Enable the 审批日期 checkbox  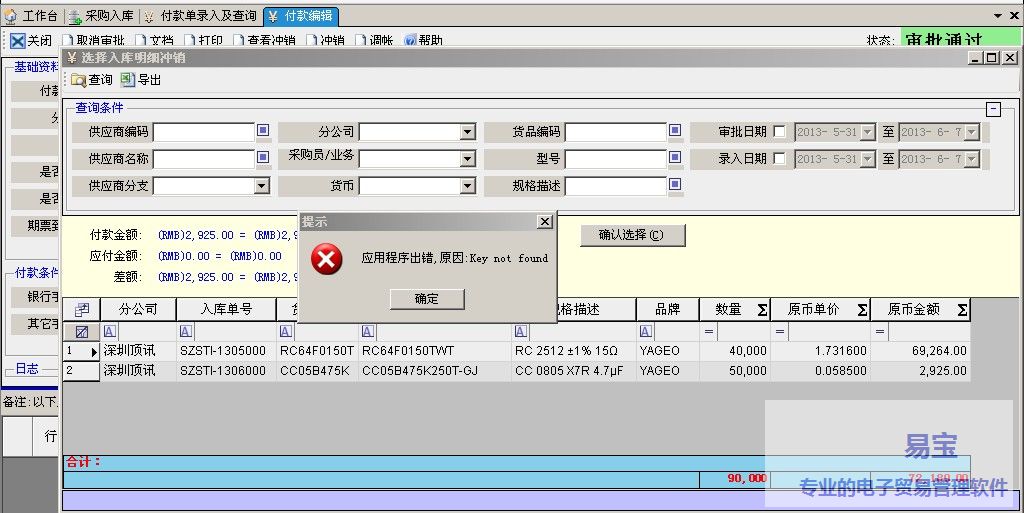pos(779,132)
